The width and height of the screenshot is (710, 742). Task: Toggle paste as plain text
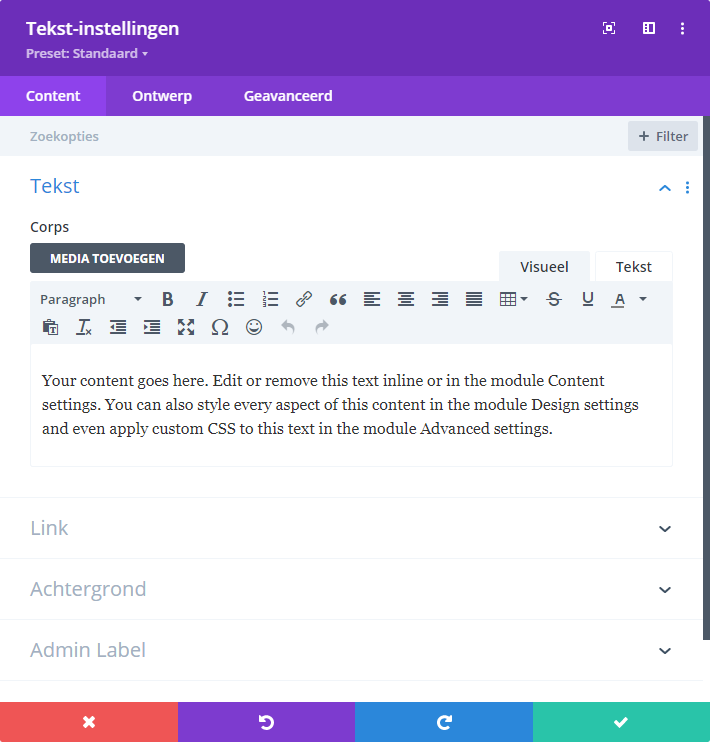tap(50, 327)
